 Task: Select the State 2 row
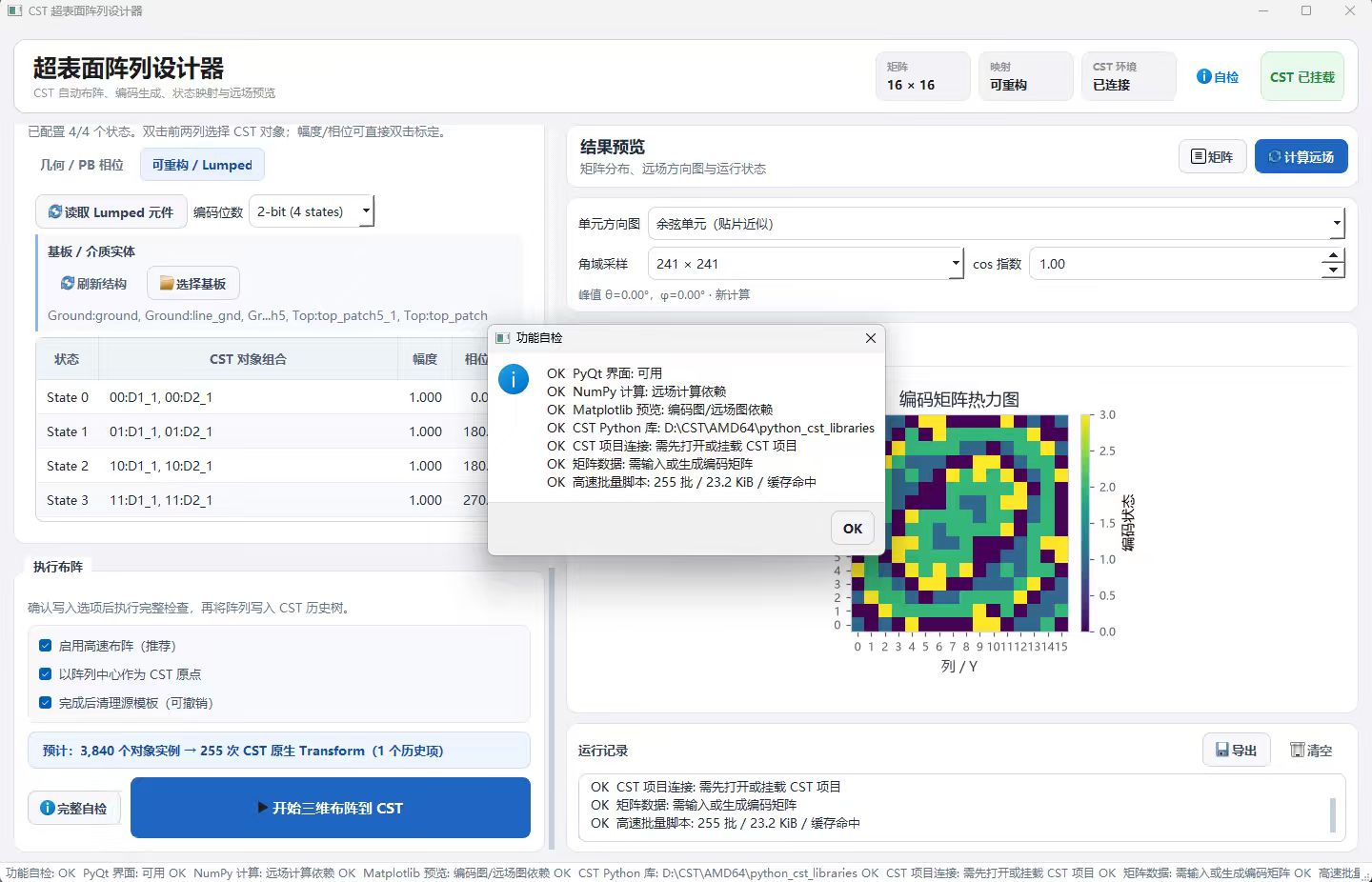[x=262, y=466]
